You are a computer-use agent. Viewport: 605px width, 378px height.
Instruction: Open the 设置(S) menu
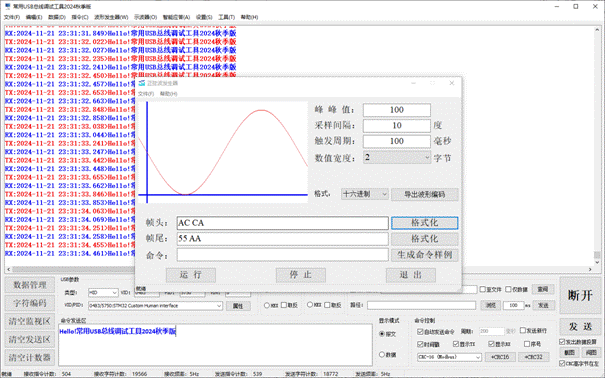(204, 17)
